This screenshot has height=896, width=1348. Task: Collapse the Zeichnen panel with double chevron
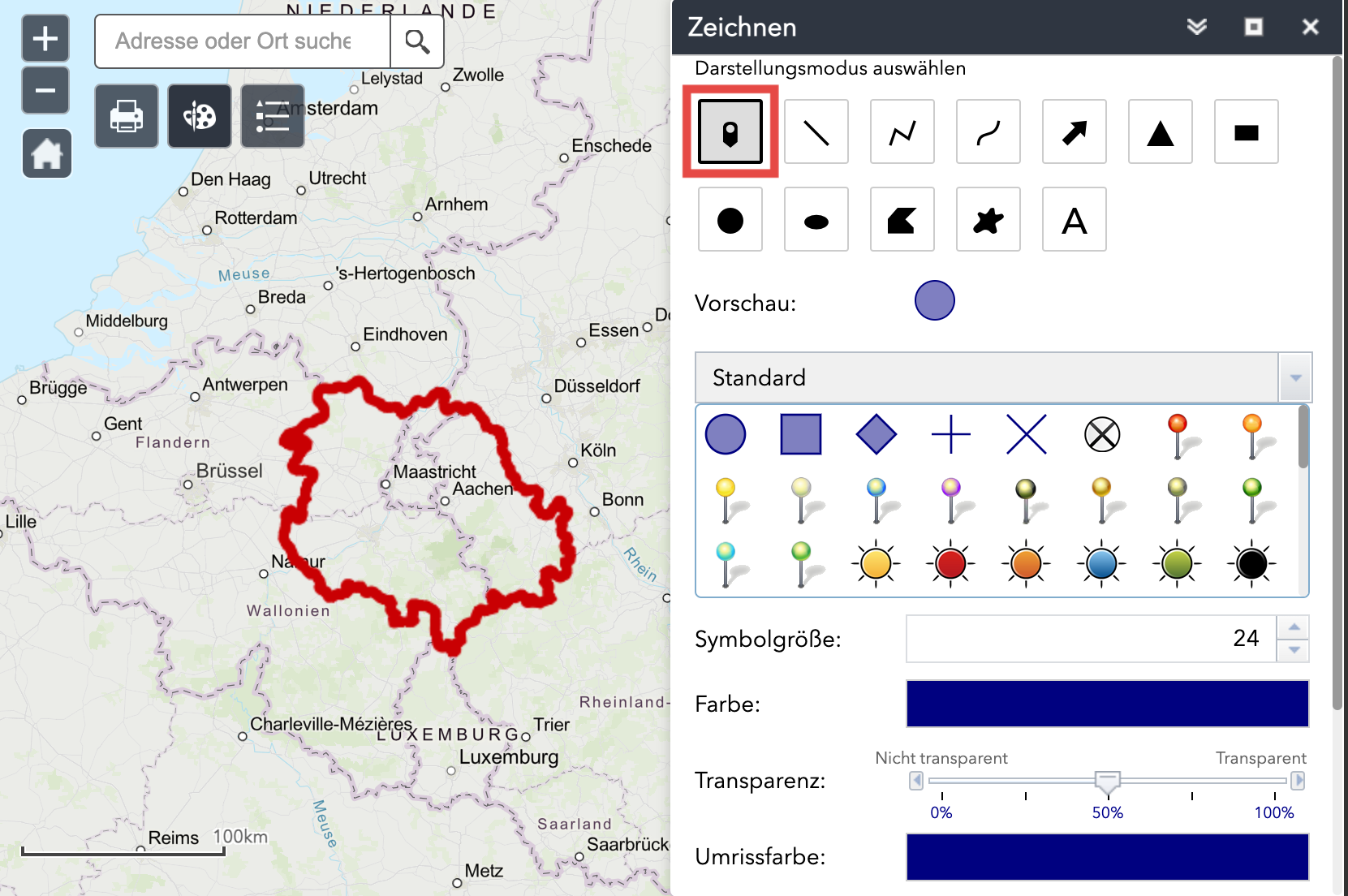coord(1196,27)
